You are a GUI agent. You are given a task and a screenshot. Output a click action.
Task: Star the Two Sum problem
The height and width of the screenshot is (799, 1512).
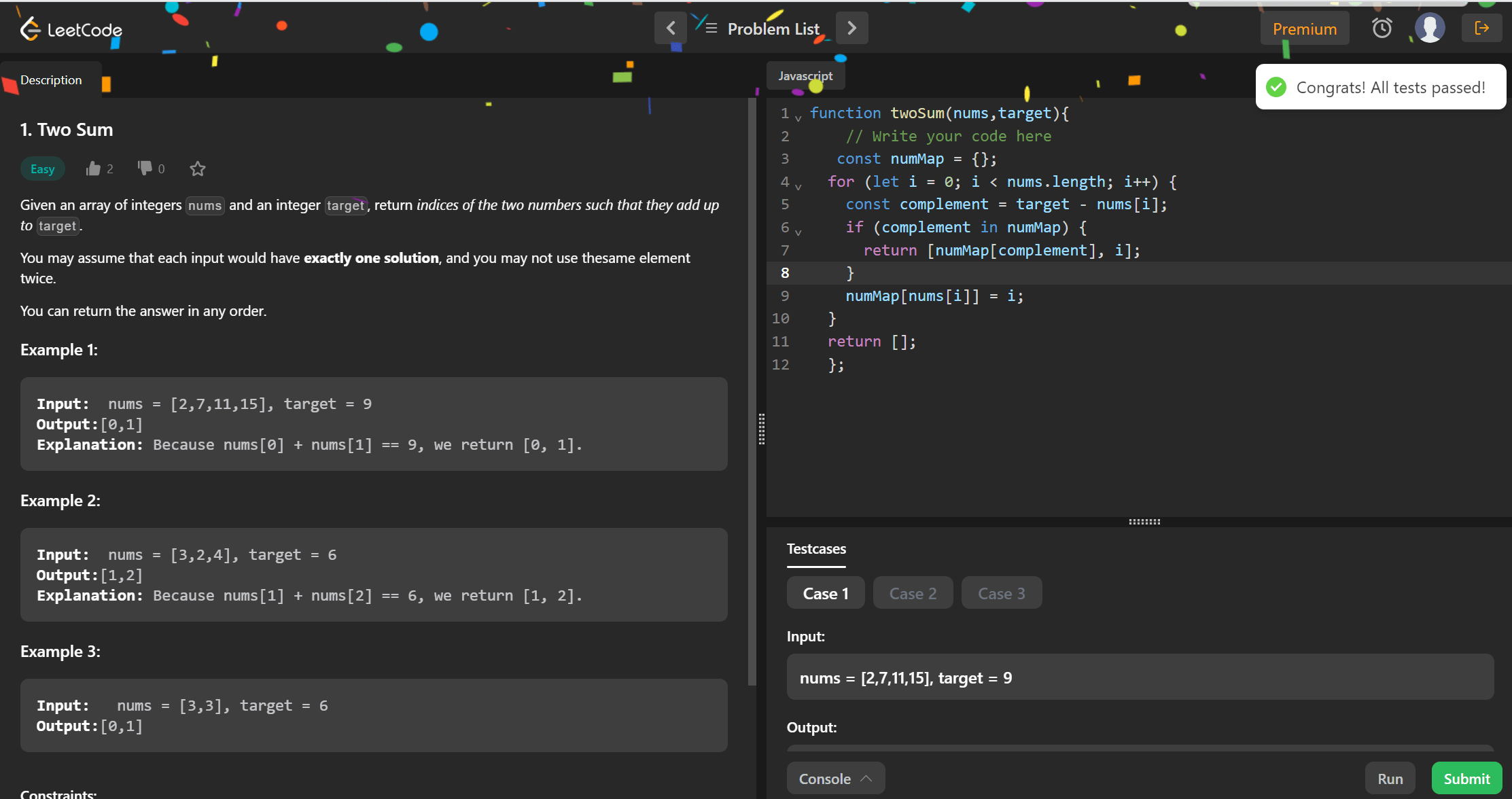coord(197,168)
